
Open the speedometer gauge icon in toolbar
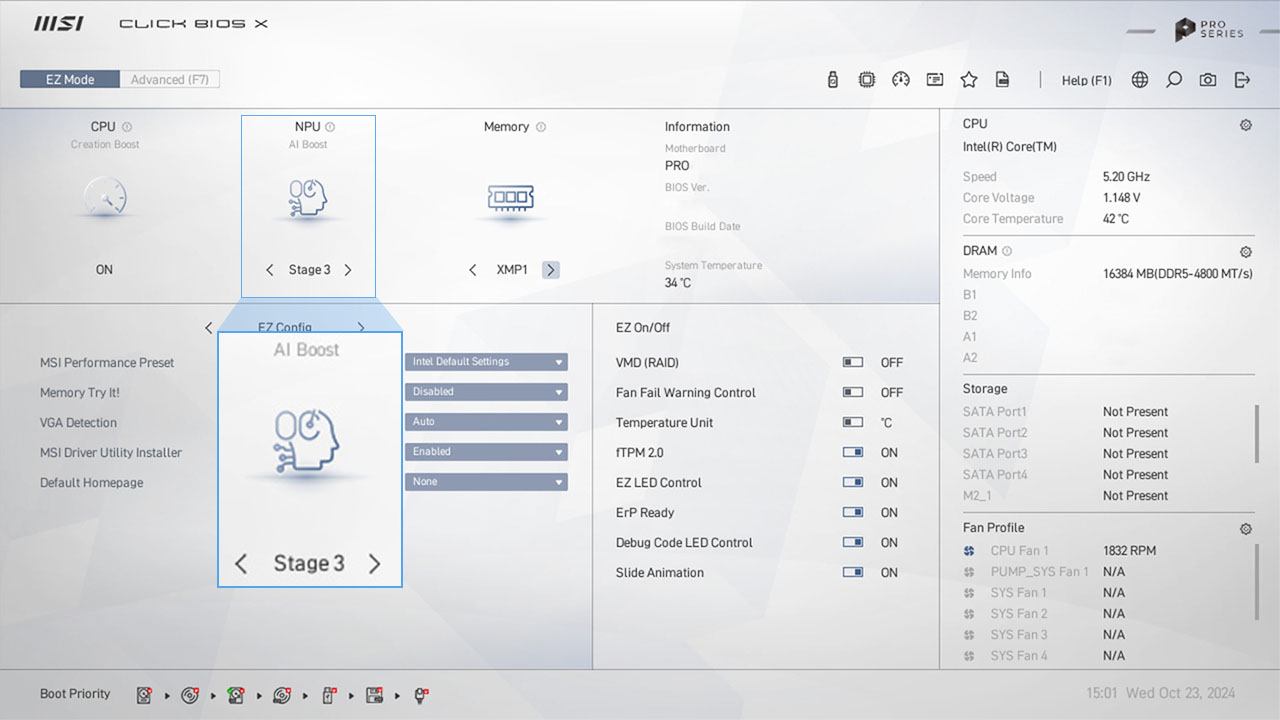click(901, 80)
